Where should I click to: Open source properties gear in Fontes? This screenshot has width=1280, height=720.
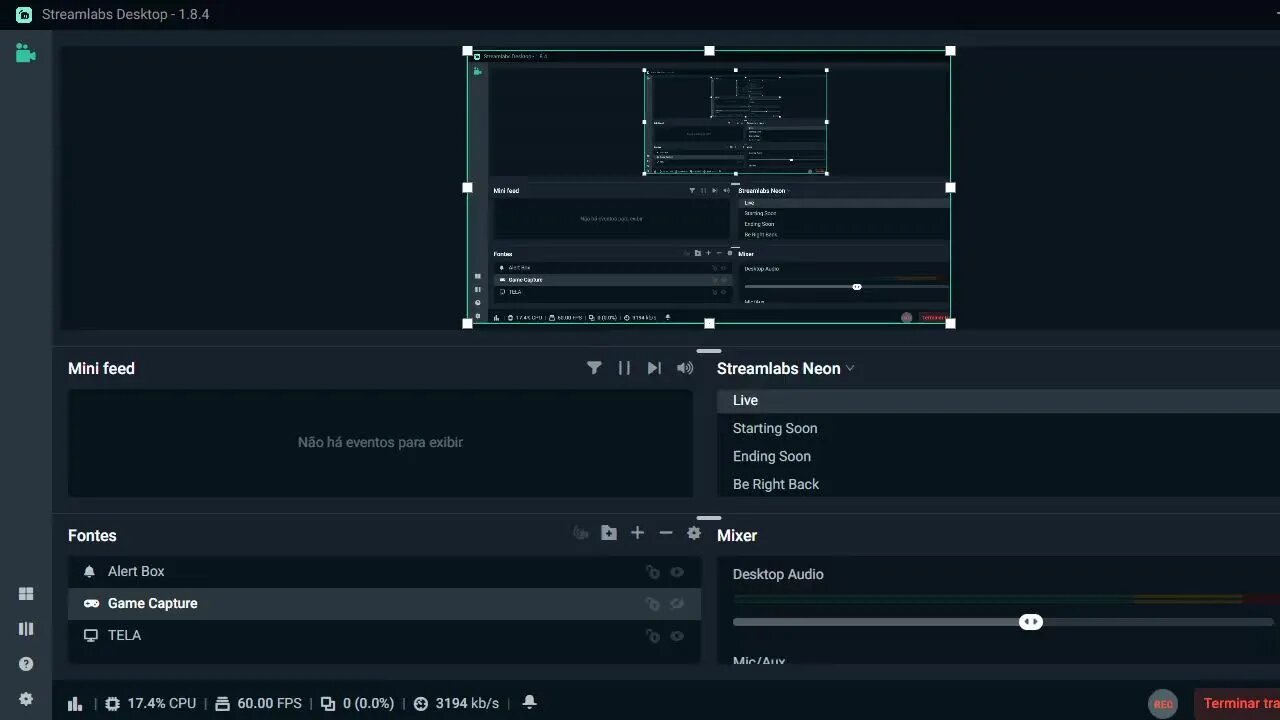pyautogui.click(x=694, y=533)
